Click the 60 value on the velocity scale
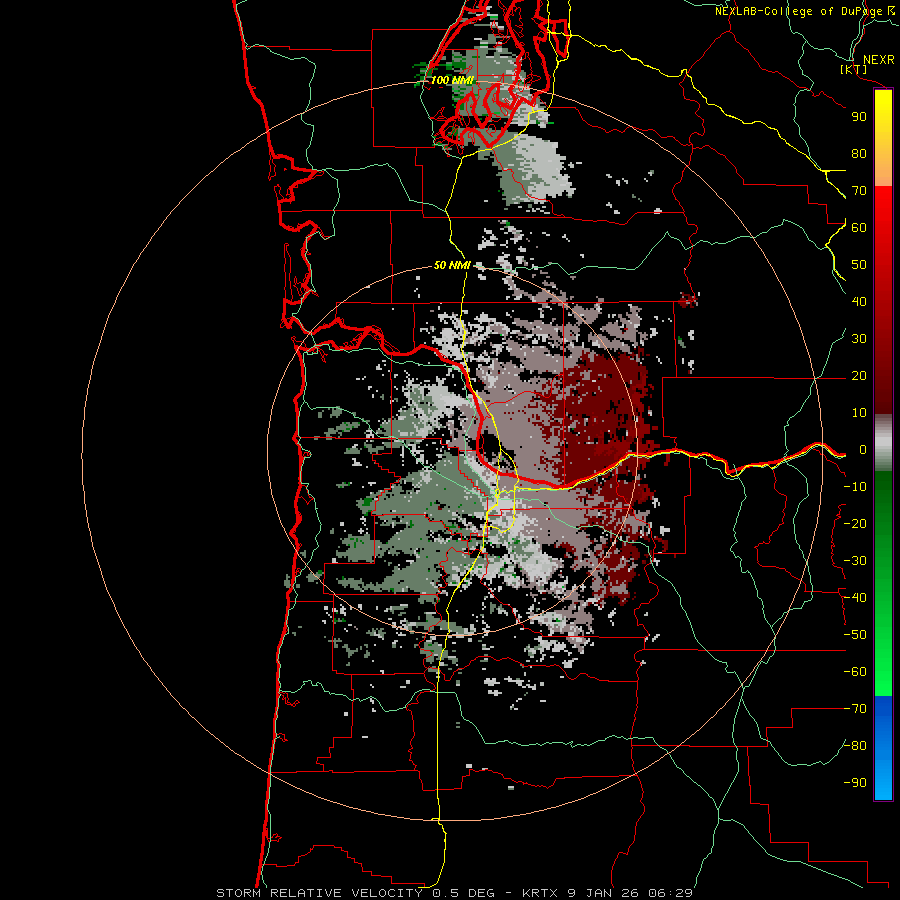The width and height of the screenshot is (900, 900). click(x=859, y=227)
